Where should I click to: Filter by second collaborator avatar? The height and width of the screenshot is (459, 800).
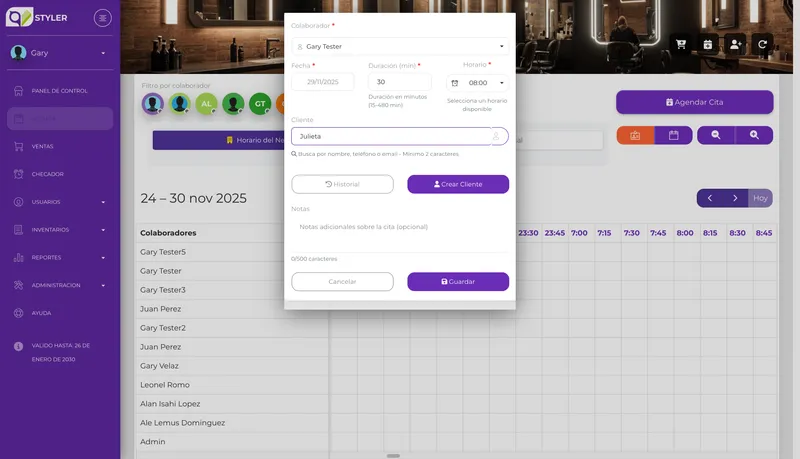click(x=180, y=104)
